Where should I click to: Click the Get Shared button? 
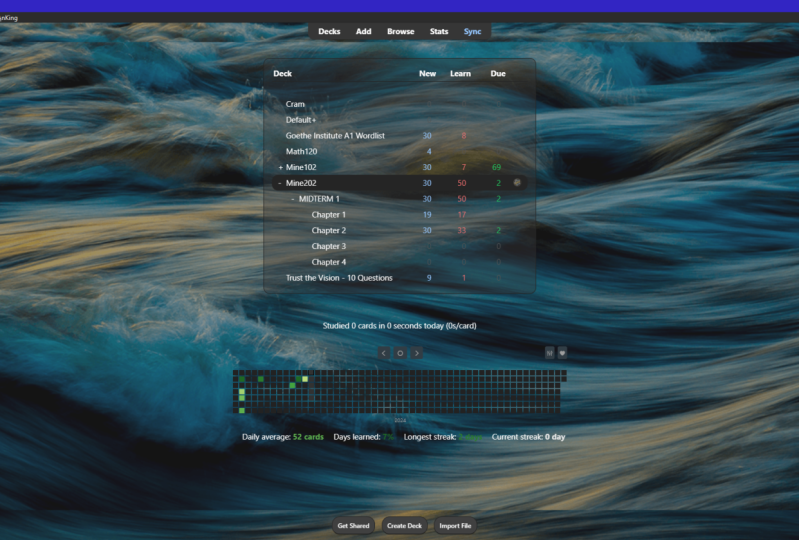[353, 525]
